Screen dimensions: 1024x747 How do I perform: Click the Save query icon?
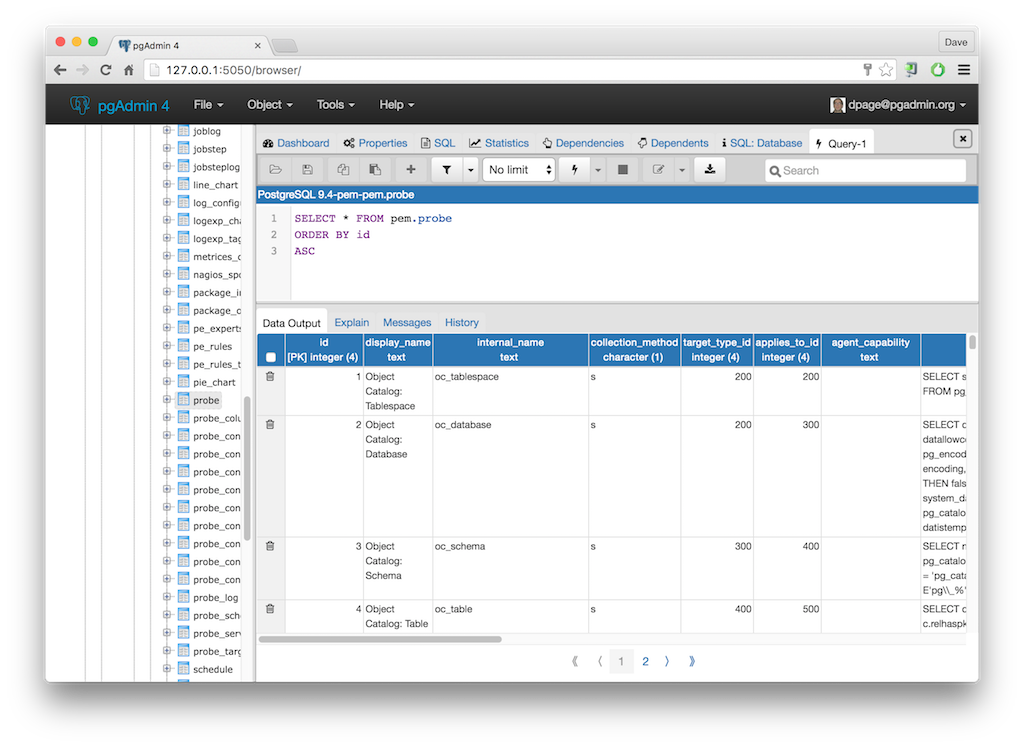pos(307,170)
